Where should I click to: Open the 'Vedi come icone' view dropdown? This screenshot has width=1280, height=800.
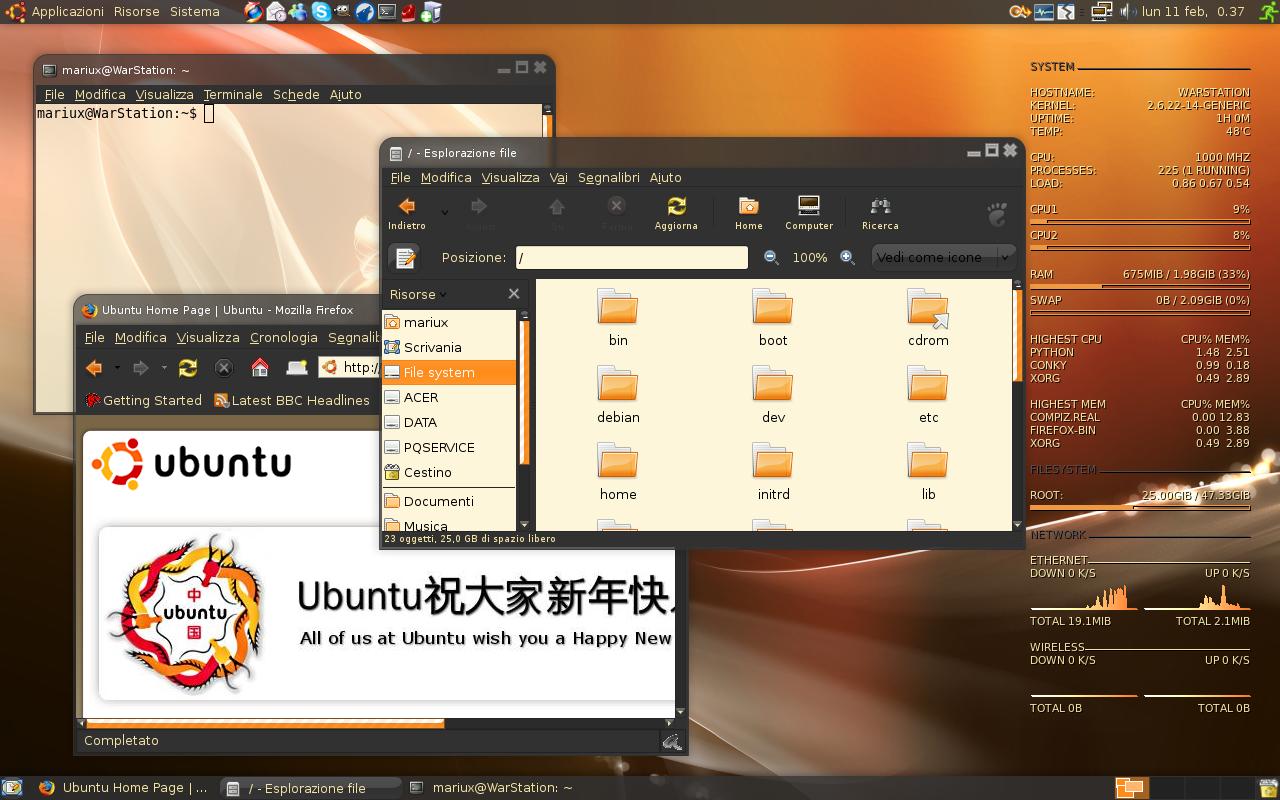[943, 257]
